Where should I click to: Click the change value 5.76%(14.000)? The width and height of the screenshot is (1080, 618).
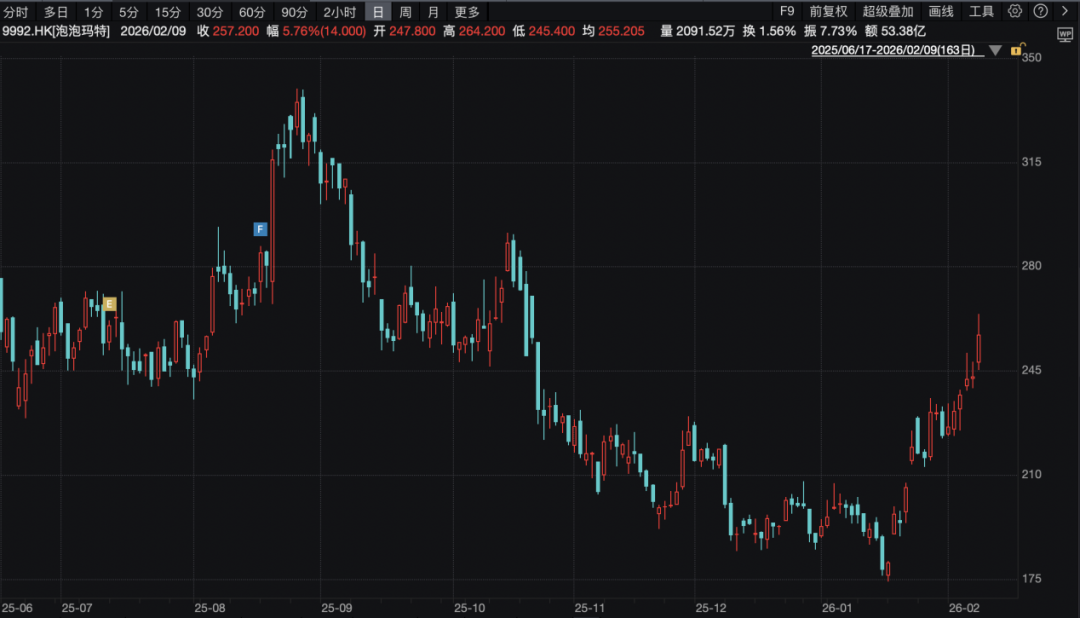pos(324,31)
